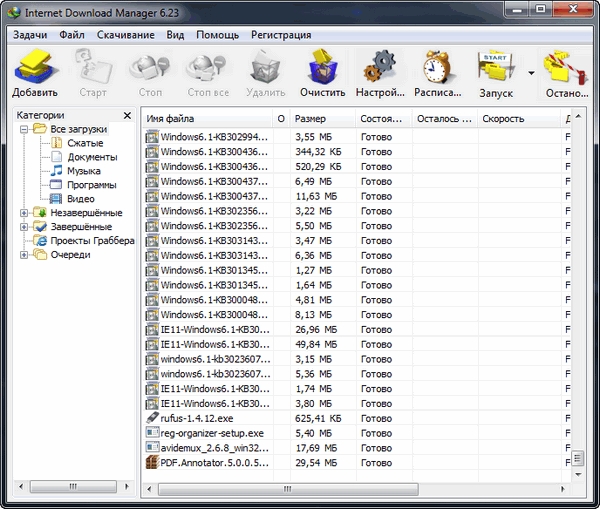Image resolution: width=600 pixels, height=509 pixels.
Task: Sort by Имя файла column header
Action: point(207,119)
